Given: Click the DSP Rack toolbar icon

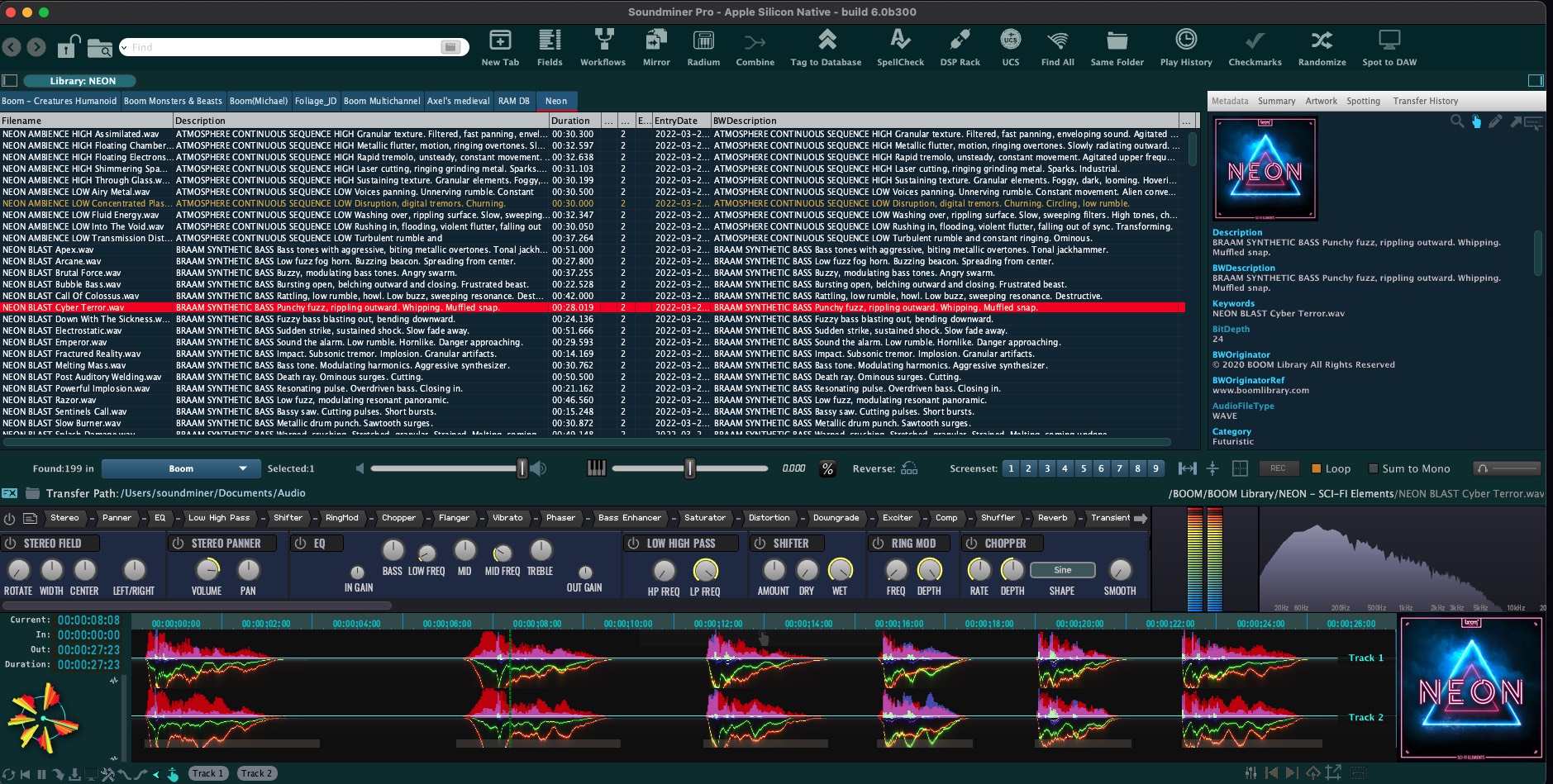Looking at the screenshot, I should 960,40.
